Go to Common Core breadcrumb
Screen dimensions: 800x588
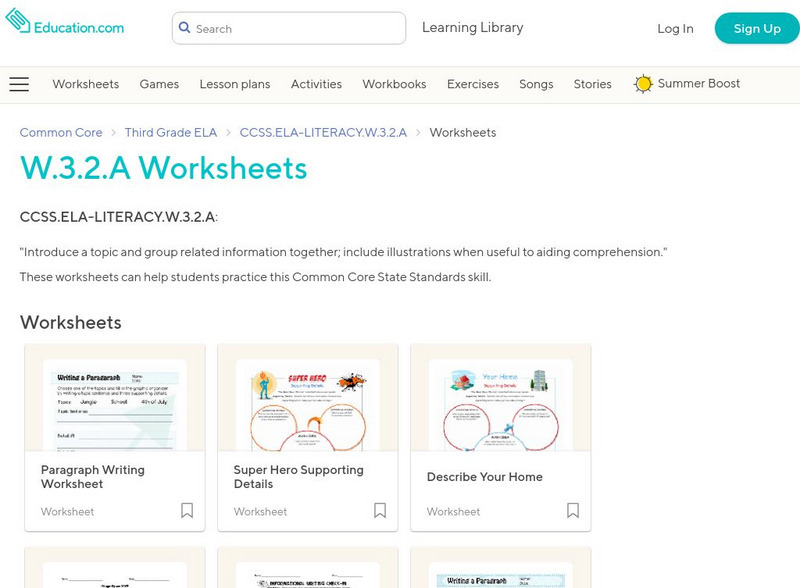pos(61,133)
